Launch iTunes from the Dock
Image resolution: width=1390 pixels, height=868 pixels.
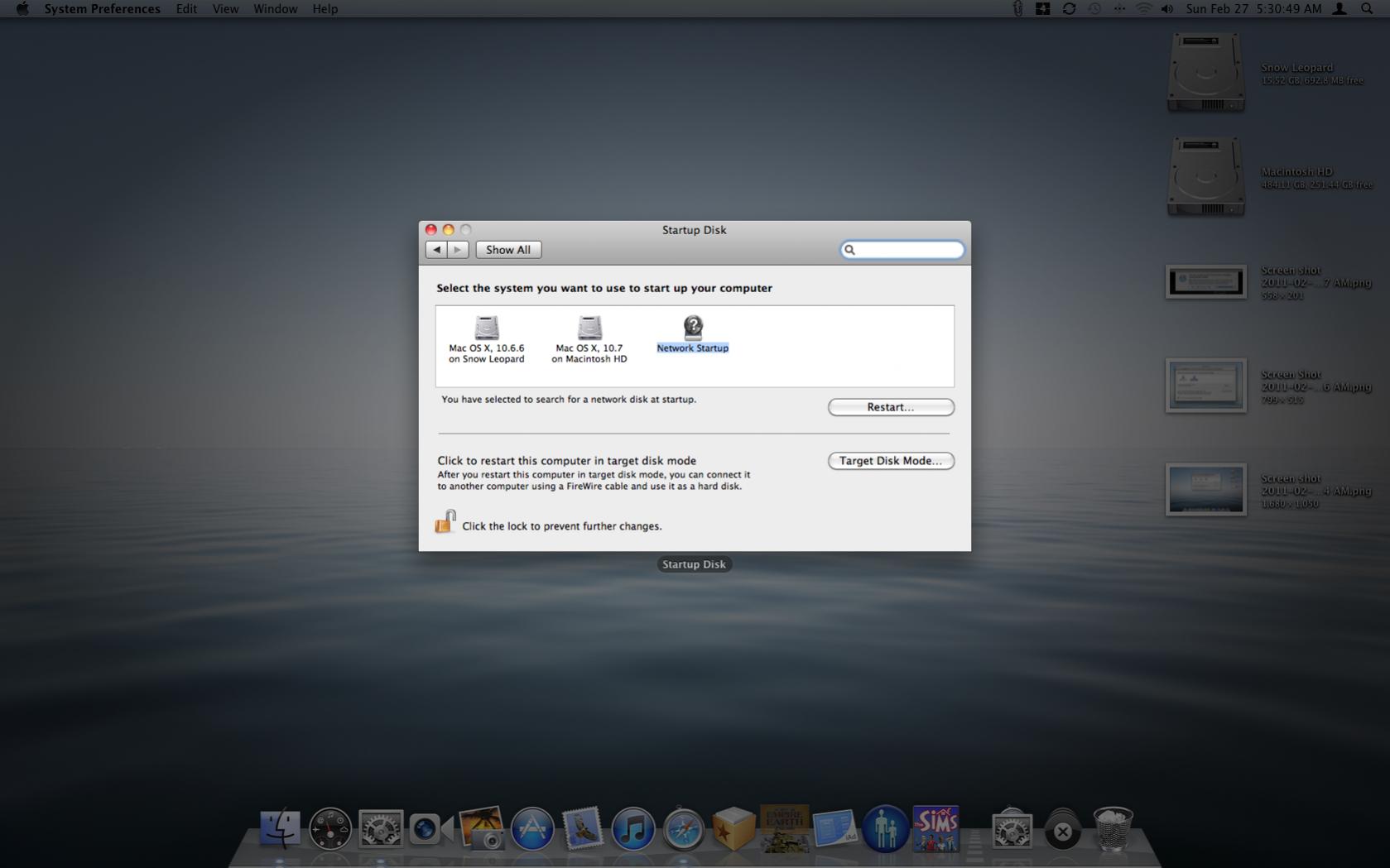[633, 828]
